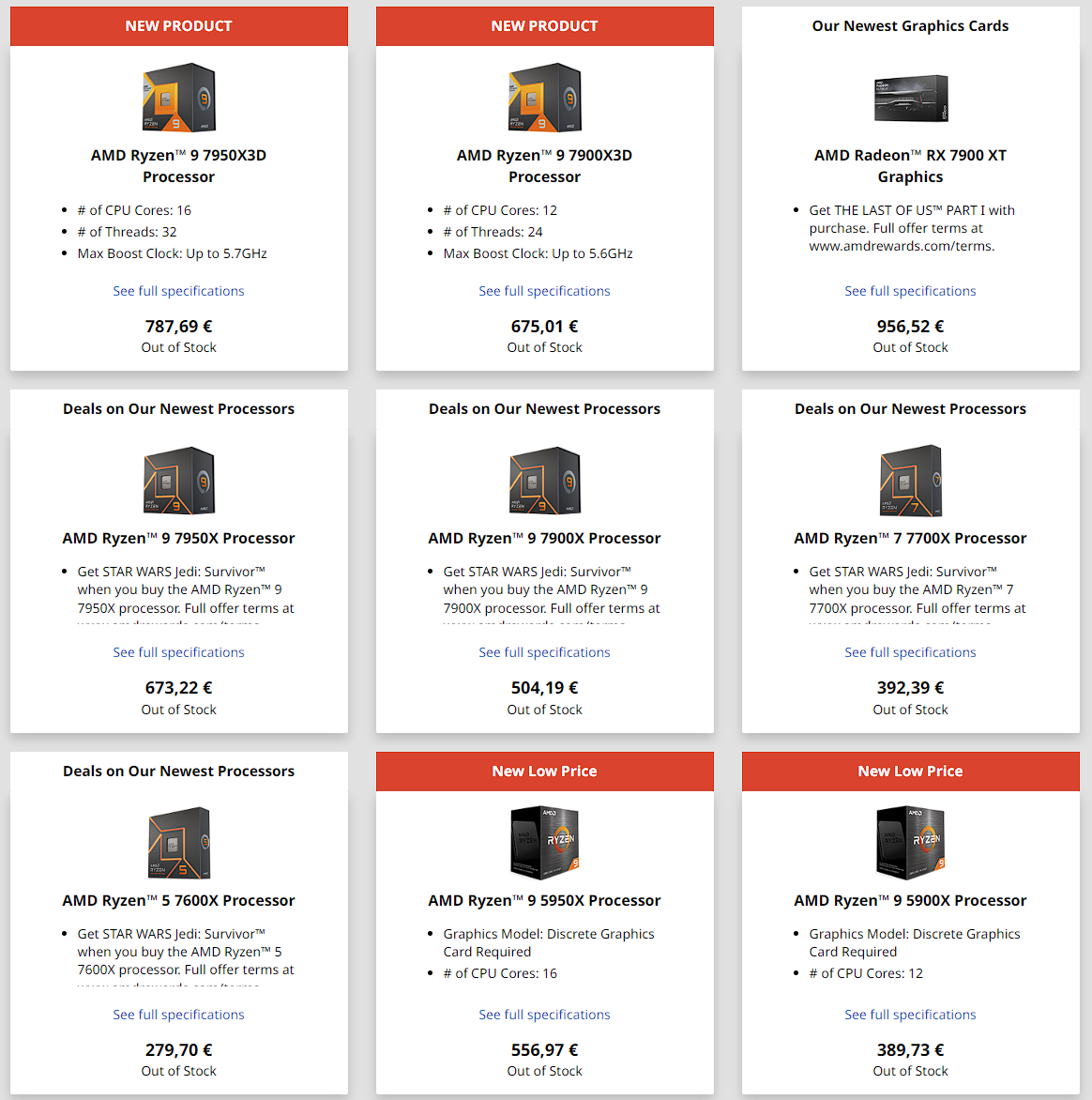Click the 675,01 € price
Viewport: 1092px width, 1100px height.
pos(545,327)
